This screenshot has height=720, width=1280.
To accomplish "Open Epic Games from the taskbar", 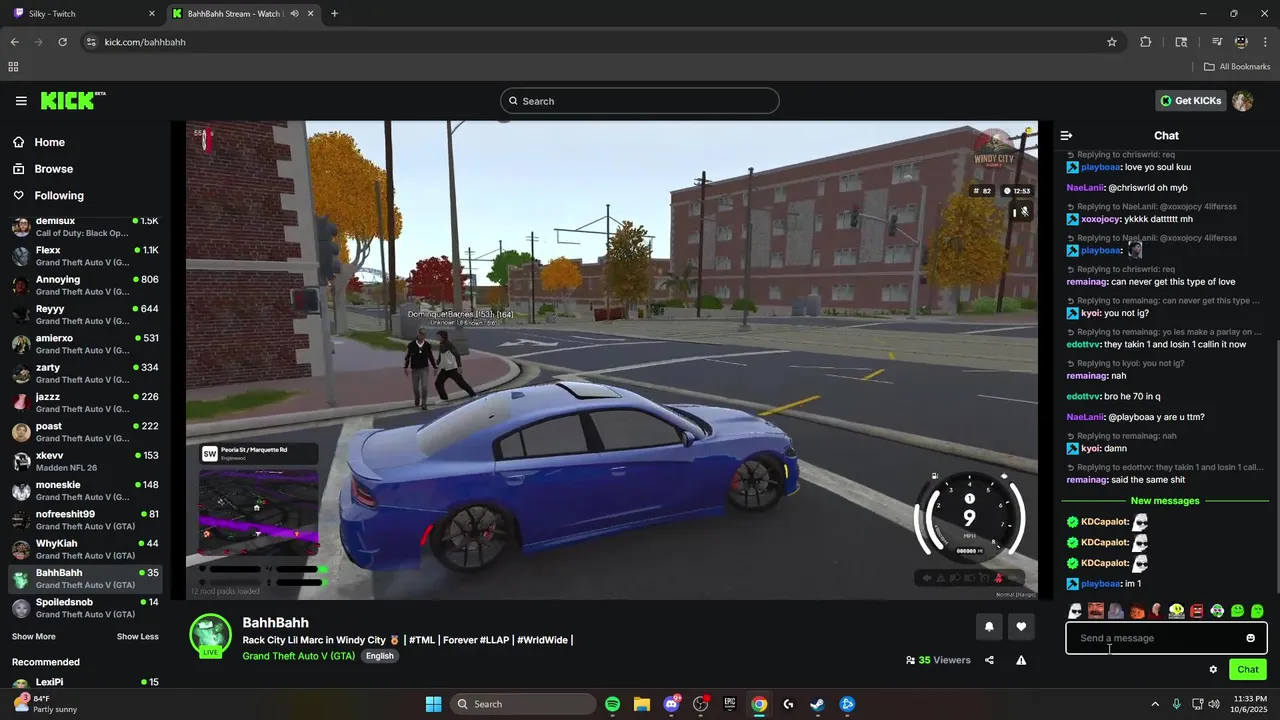I will coord(730,704).
